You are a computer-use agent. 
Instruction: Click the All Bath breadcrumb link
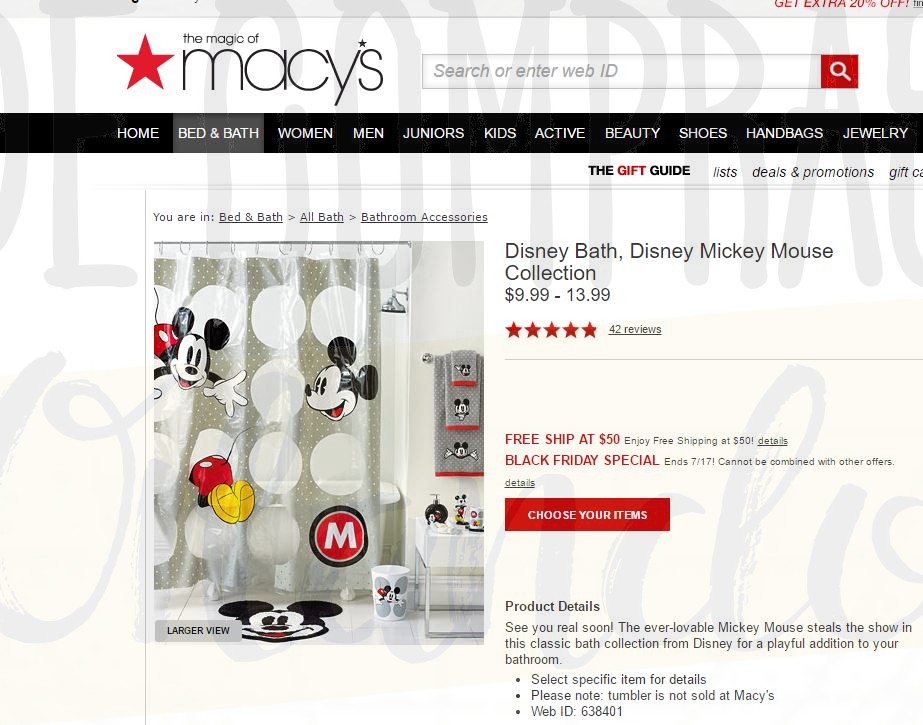[321, 217]
